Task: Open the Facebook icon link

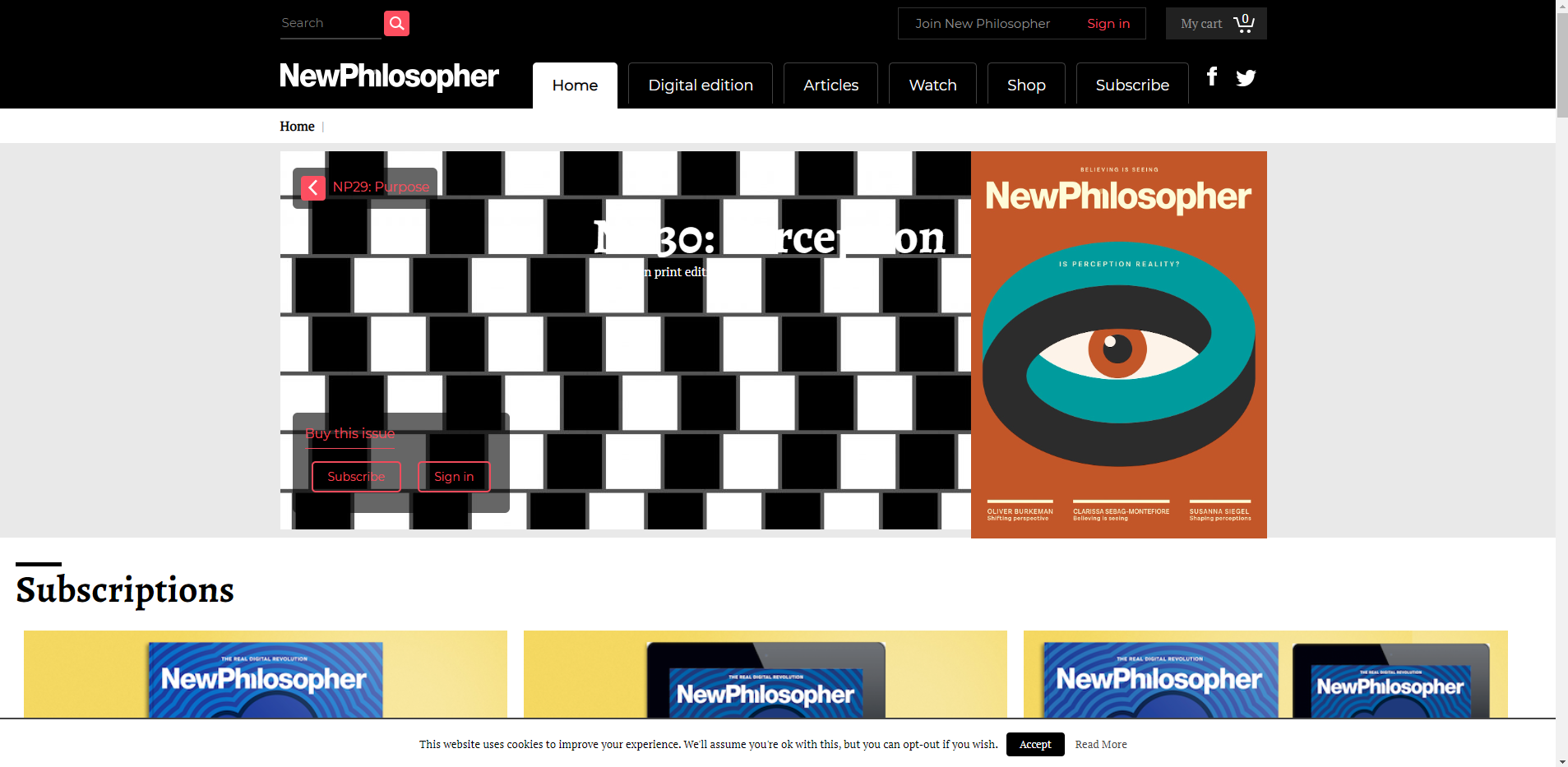Action: (x=1212, y=76)
